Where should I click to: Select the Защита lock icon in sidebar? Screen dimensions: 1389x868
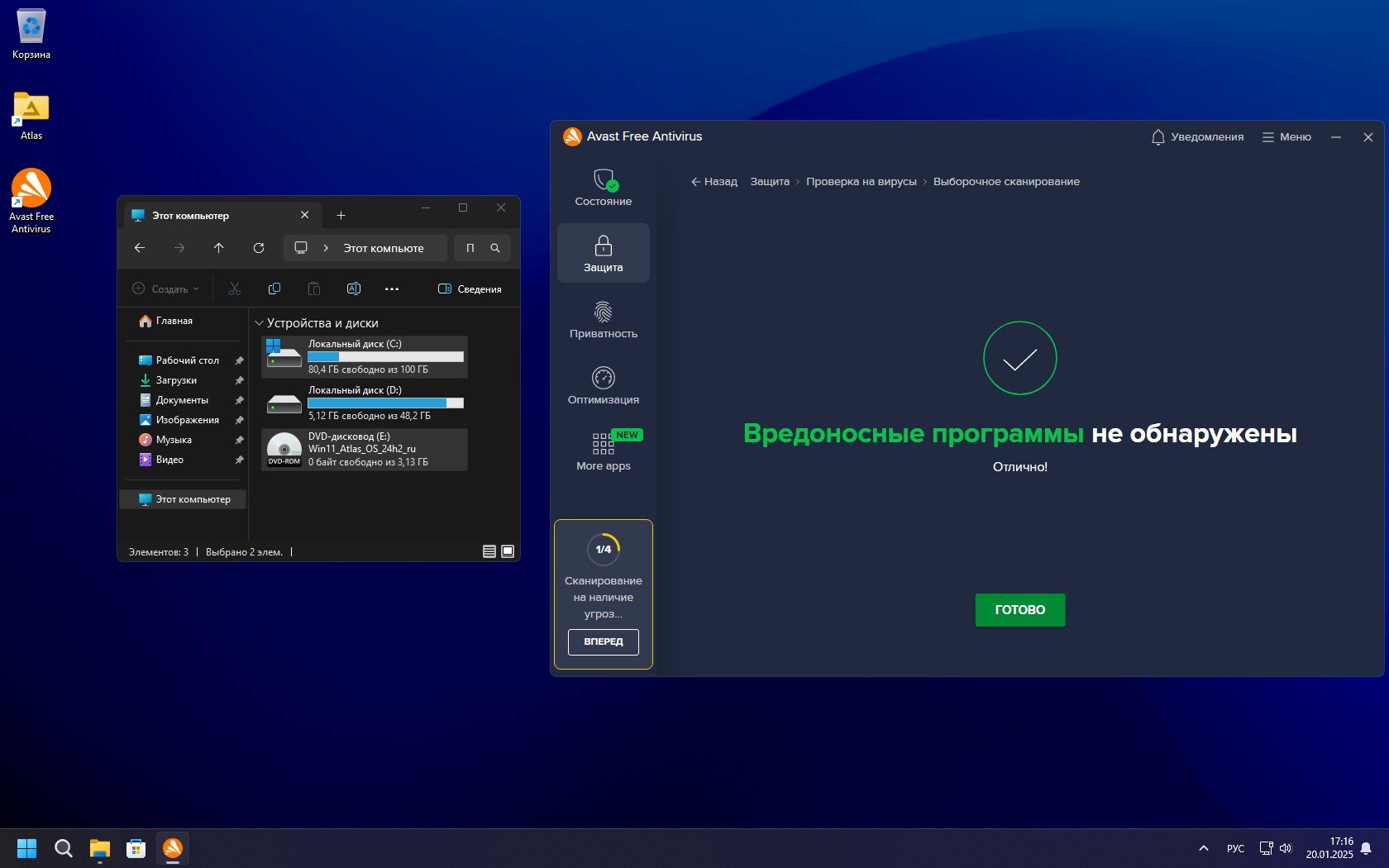coord(603,253)
